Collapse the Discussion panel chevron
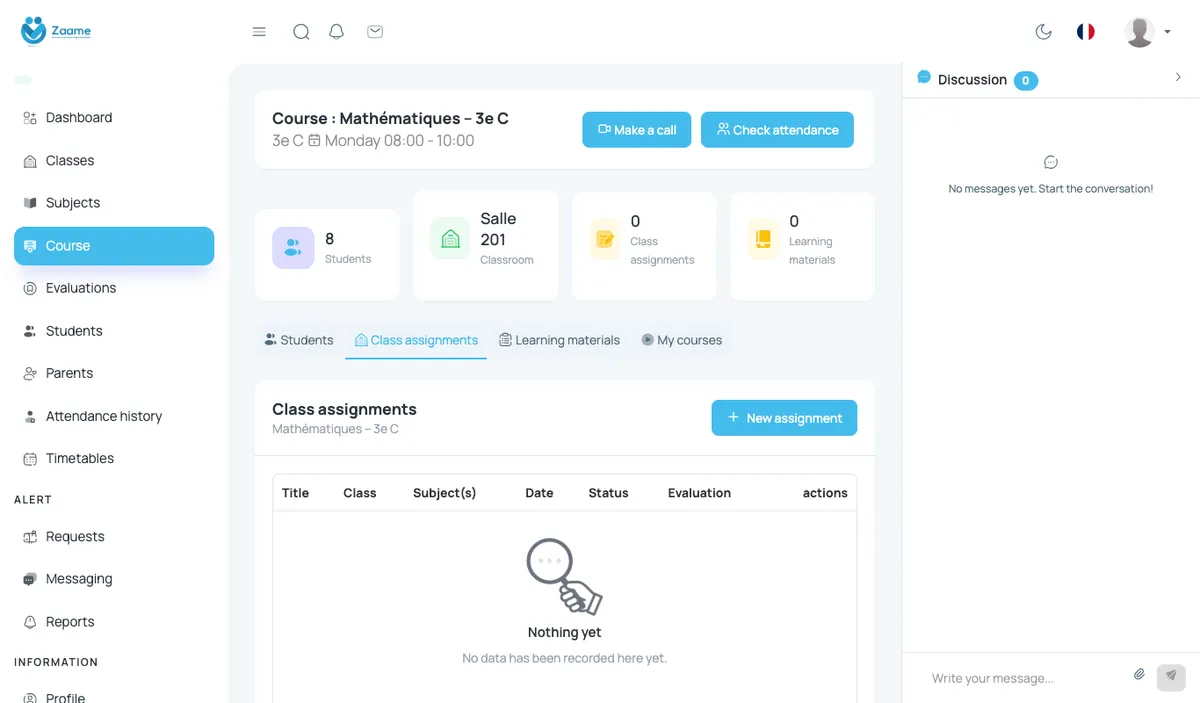Viewport: 1200px width, 703px height. click(1178, 78)
